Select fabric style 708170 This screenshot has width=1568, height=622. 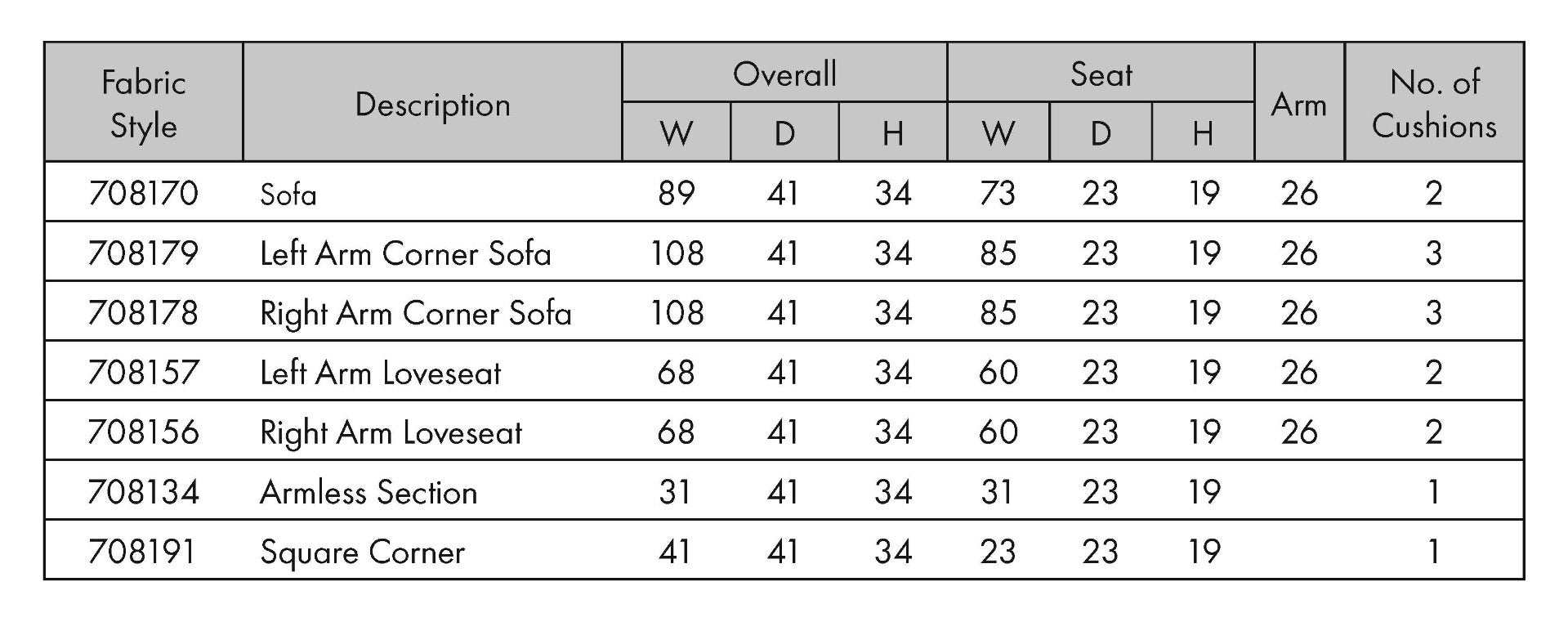tap(143, 193)
